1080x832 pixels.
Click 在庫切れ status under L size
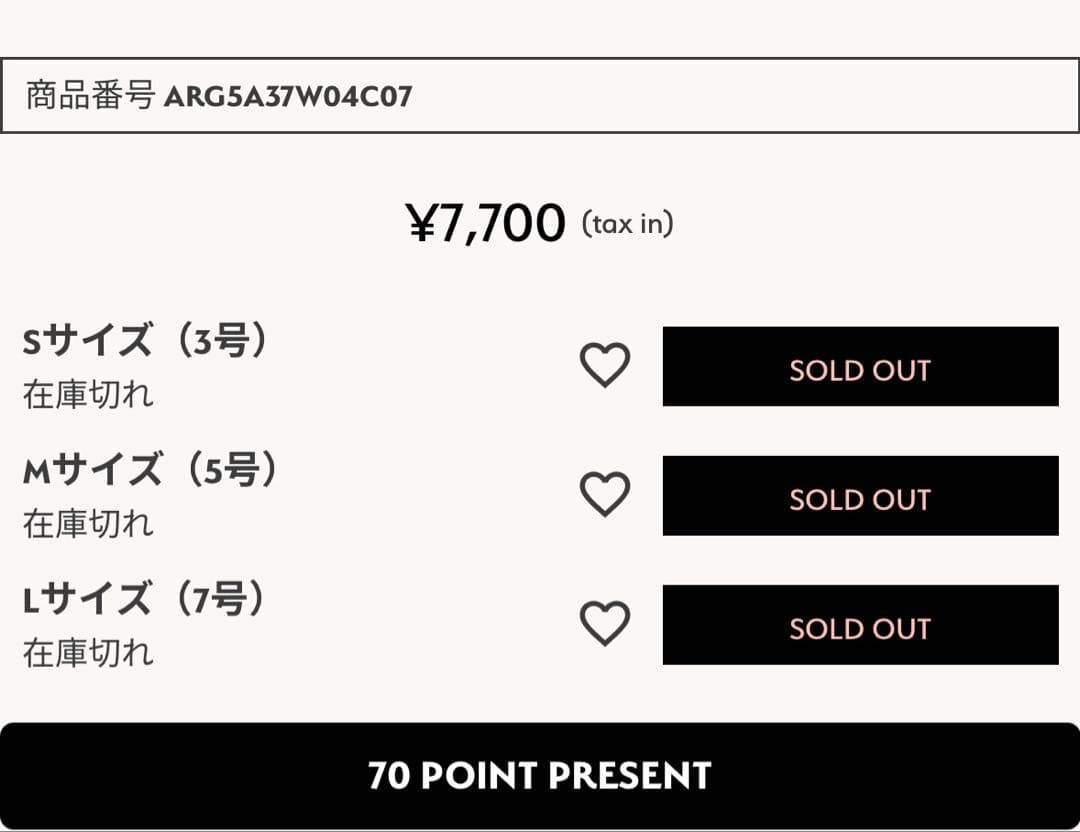88,653
